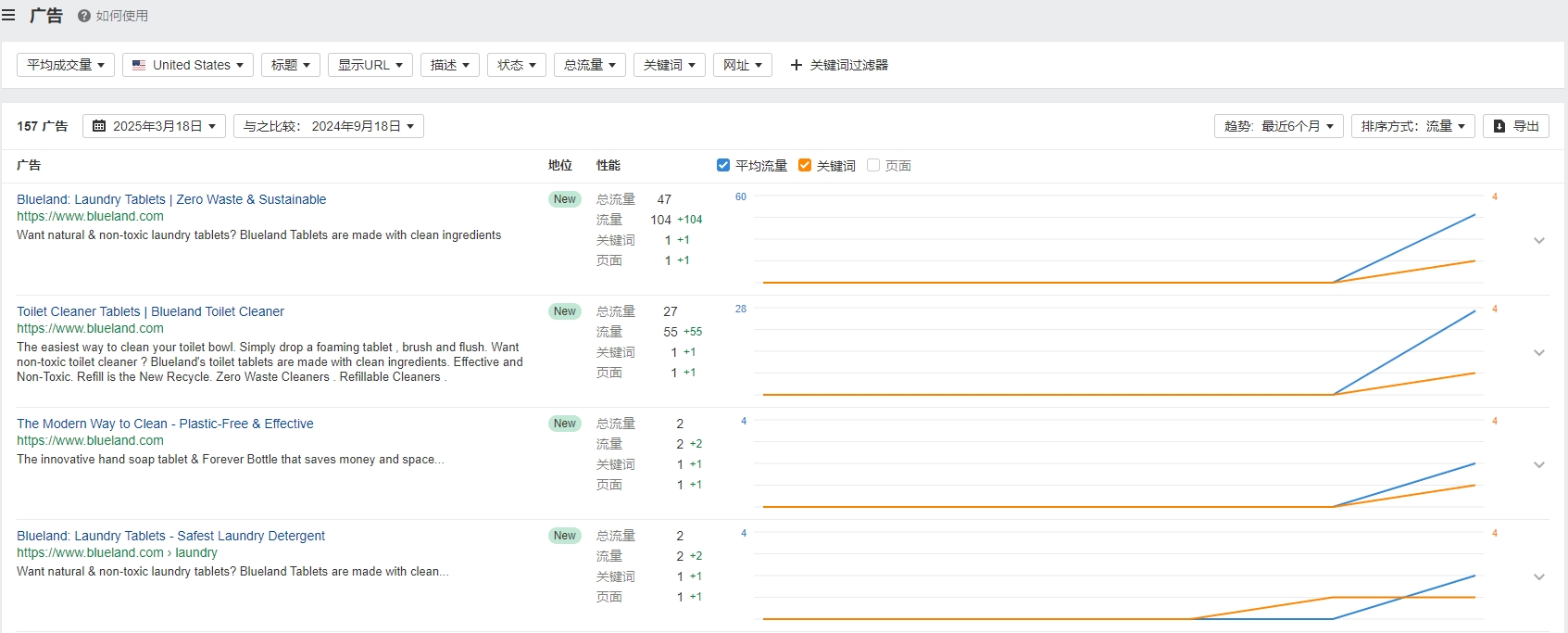Screen dimensions: 1568x633
Task: Click the plus icon for keyword filter
Action: pyautogui.click(x=796, y=65)
